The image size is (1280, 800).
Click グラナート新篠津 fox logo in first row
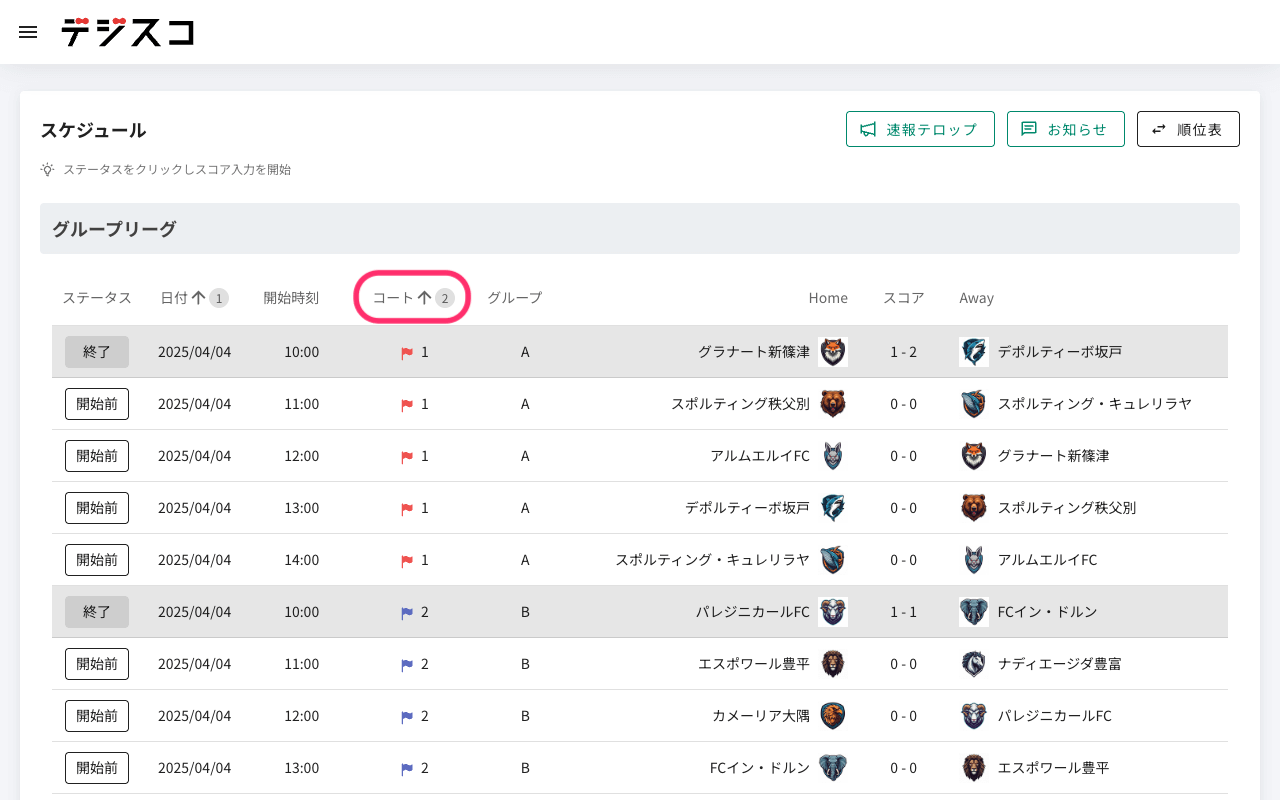(x=832, y=352)
